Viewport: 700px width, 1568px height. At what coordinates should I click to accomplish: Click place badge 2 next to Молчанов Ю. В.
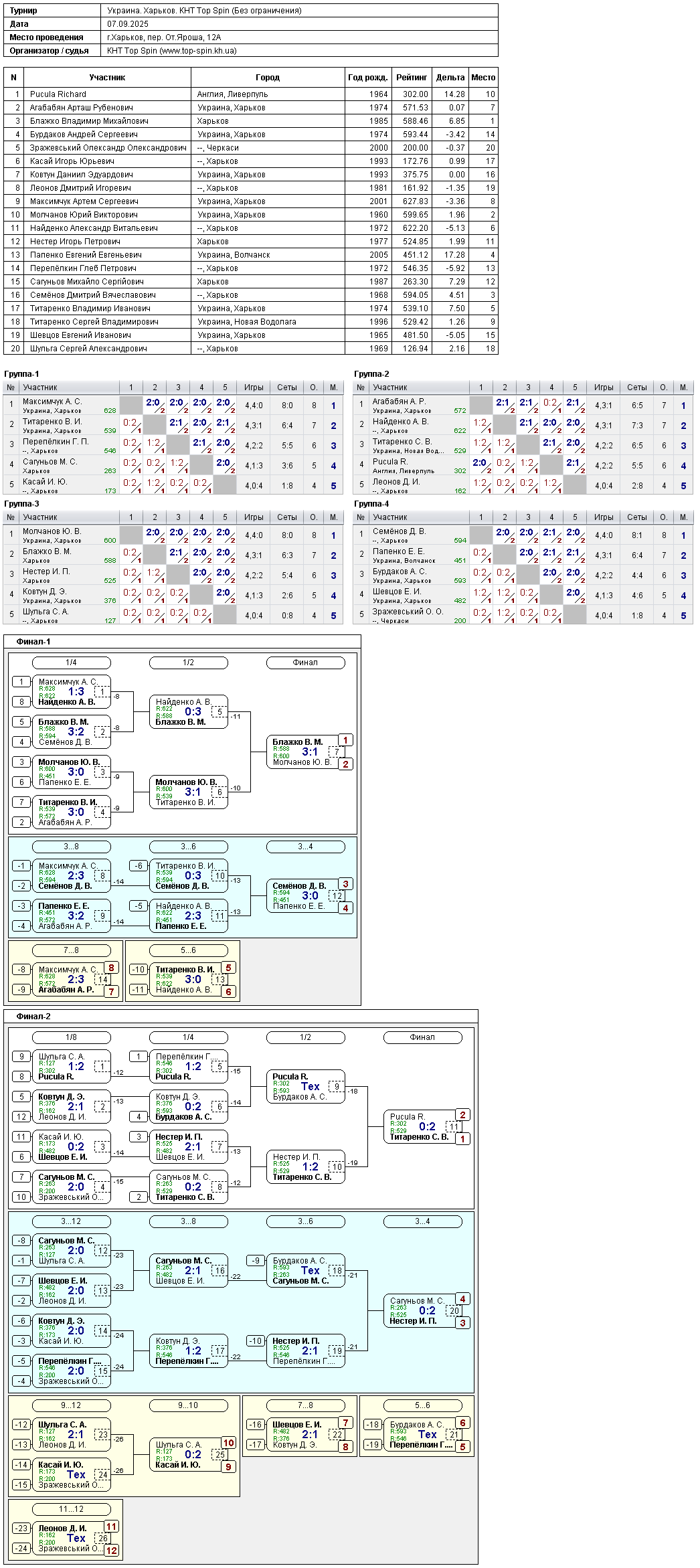(345, 764)
